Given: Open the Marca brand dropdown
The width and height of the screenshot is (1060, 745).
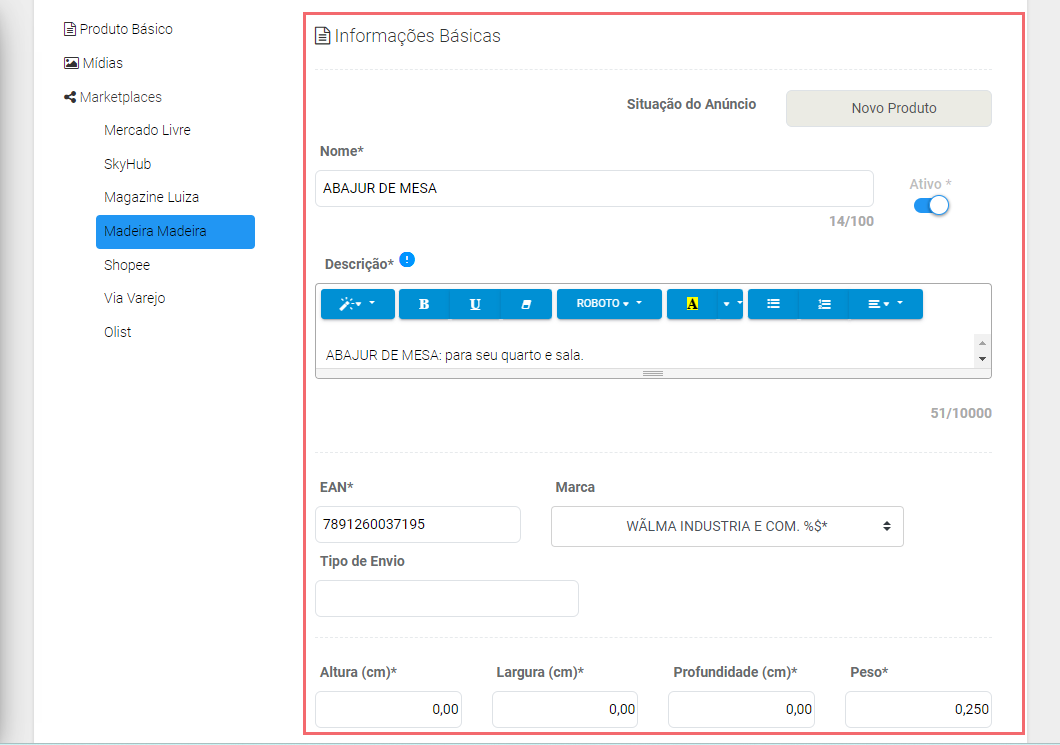Looking at the screenshot, I should click(x=727, y=526).
